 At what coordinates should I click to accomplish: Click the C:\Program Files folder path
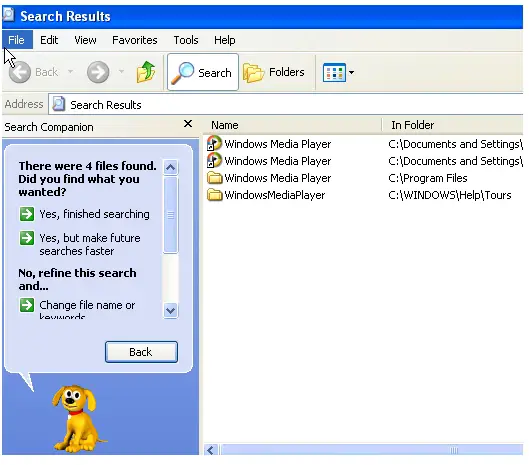428,178
